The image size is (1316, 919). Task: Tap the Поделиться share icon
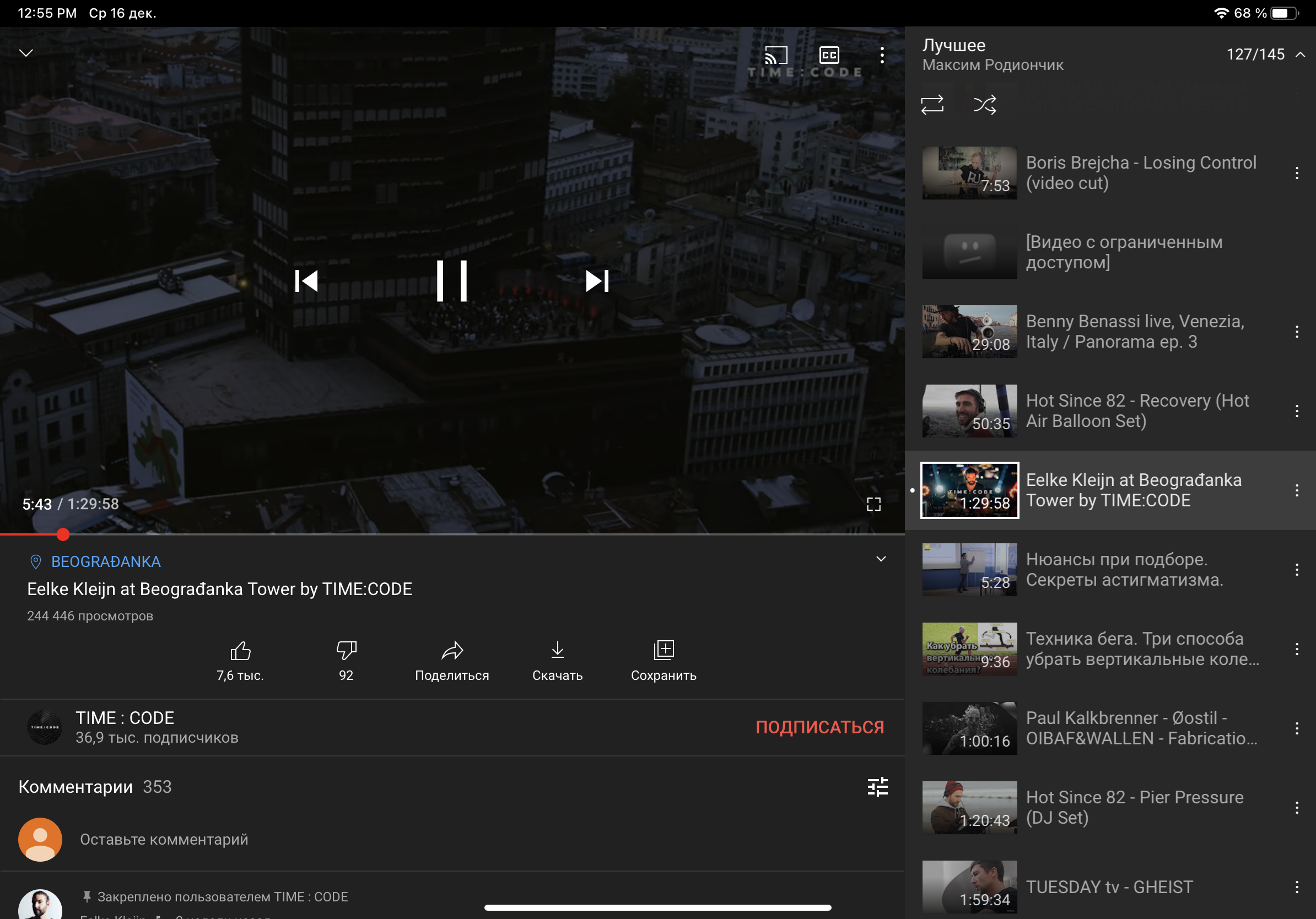coord(452,651)
